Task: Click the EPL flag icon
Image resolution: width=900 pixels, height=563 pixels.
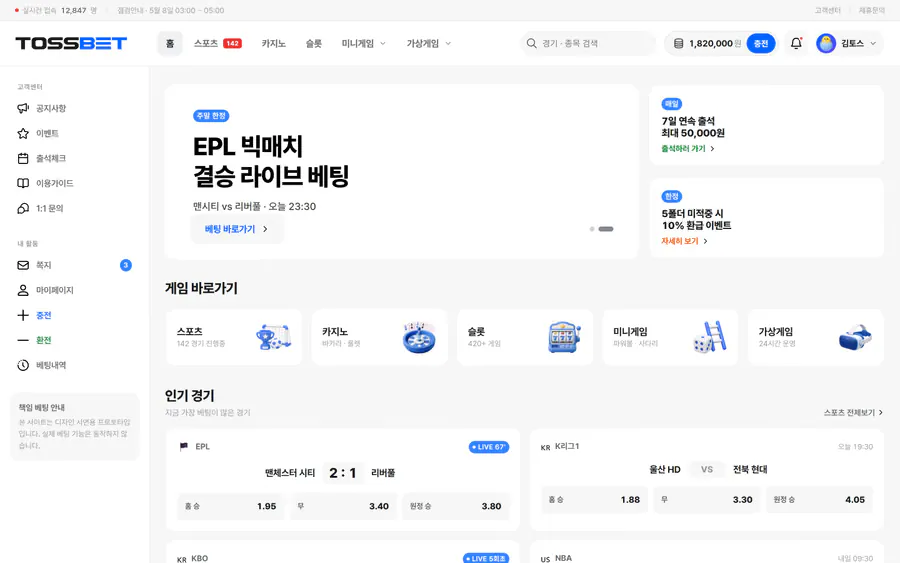Action: [184, 446]
